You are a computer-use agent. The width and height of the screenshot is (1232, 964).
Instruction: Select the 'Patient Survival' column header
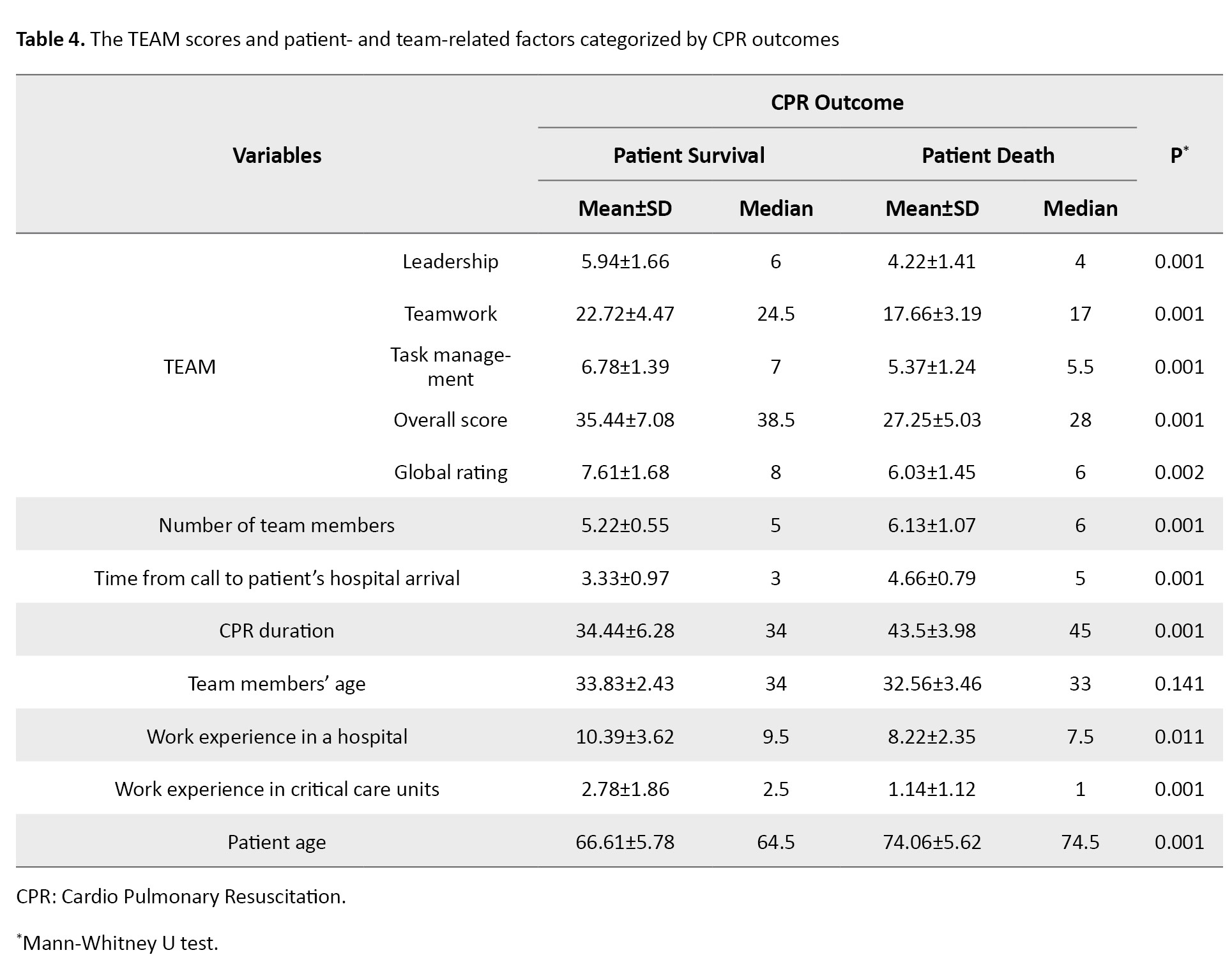pos(688,156)
